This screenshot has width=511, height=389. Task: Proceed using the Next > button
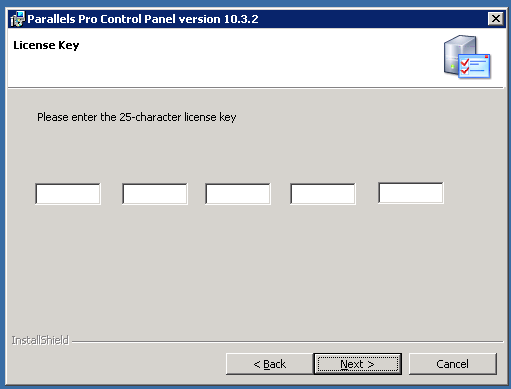(357, 364)
